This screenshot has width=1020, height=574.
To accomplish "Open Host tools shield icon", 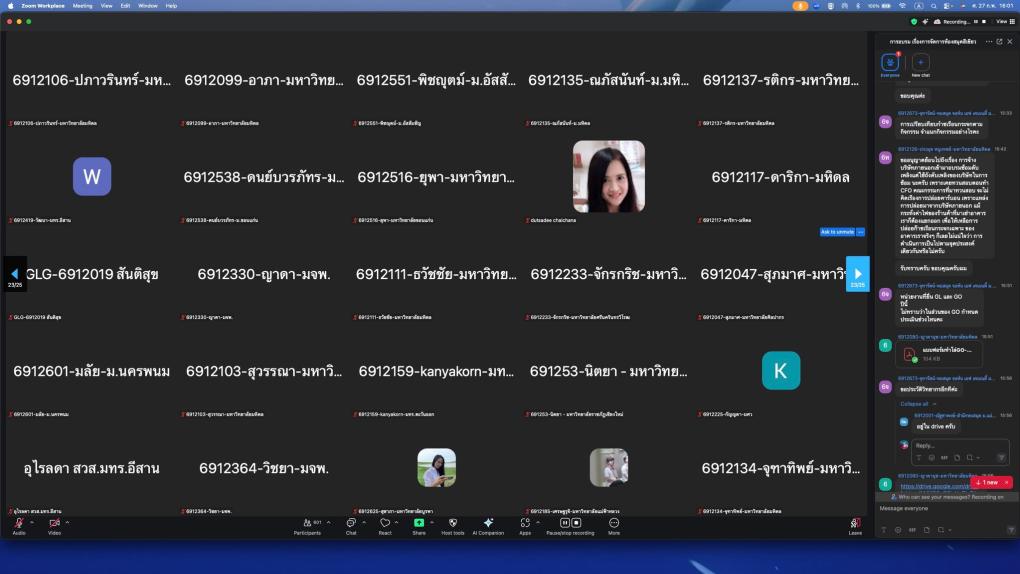I will click(452, 523).
